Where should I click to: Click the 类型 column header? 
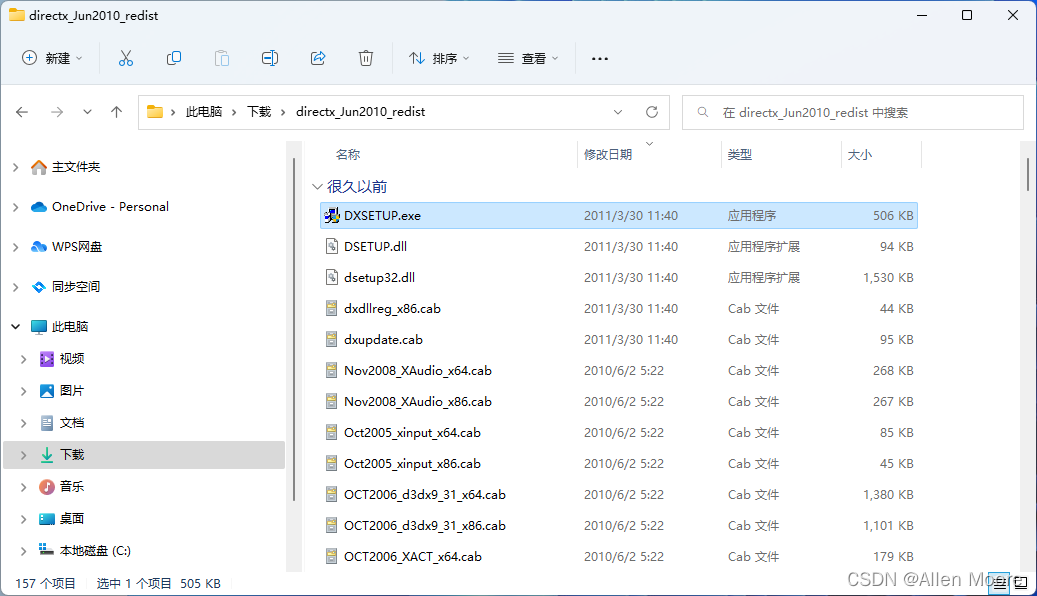click(739, 154)
